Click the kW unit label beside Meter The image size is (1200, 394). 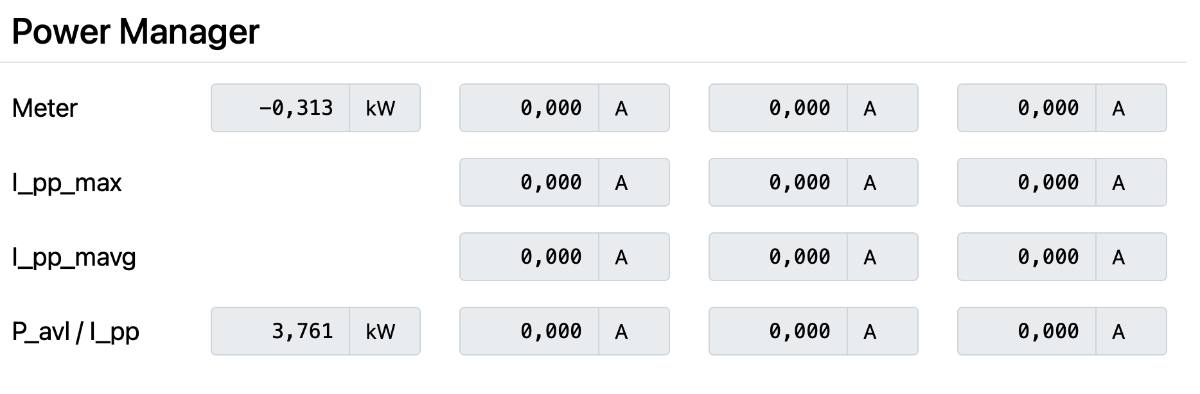[385, 108]
